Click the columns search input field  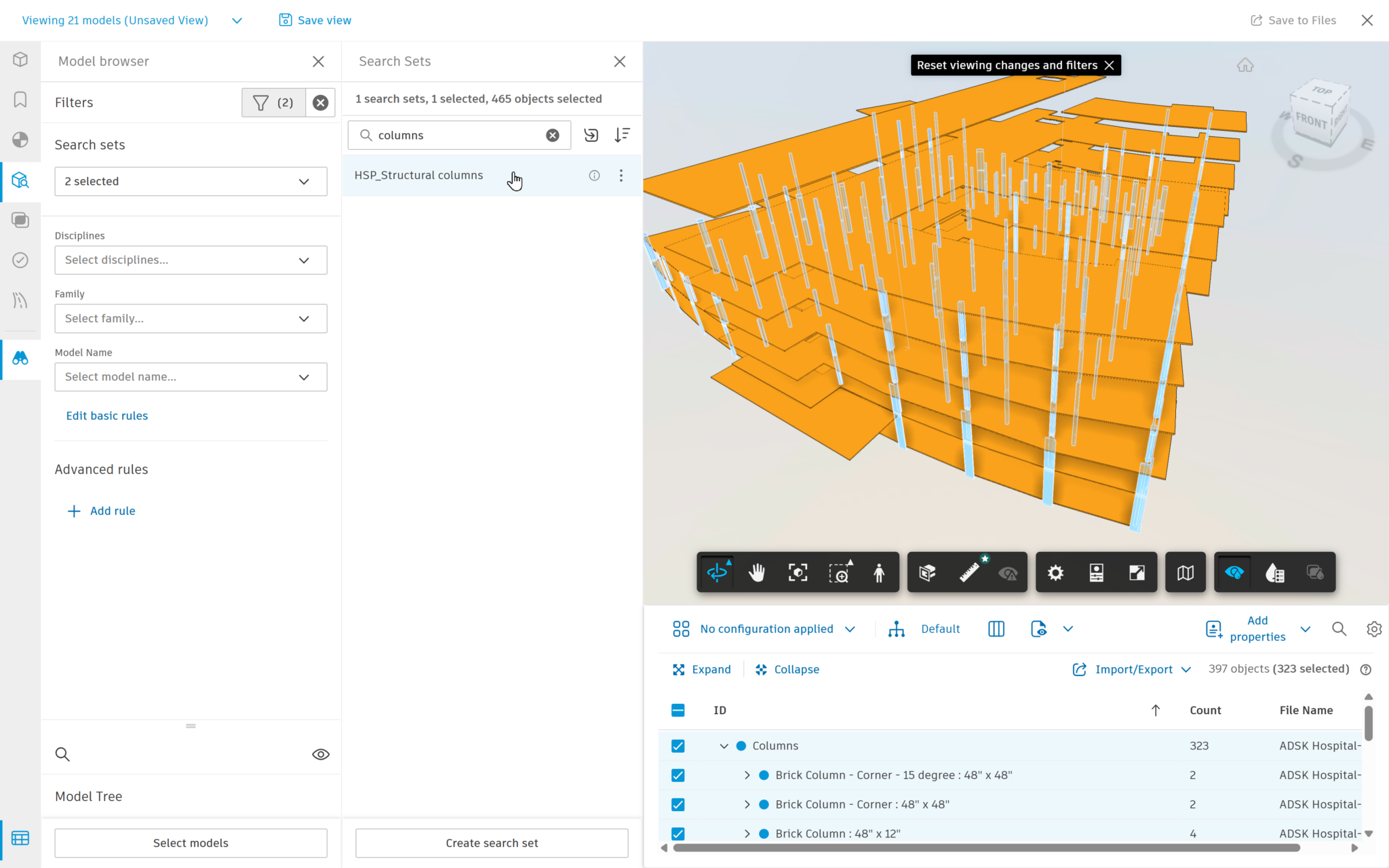459,135
